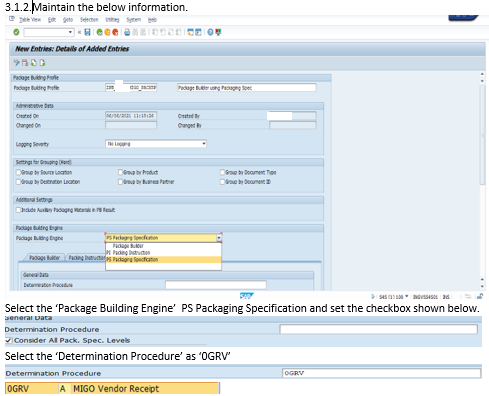
Task: Open the Edit menu
Action: click(x=52, y=20)
